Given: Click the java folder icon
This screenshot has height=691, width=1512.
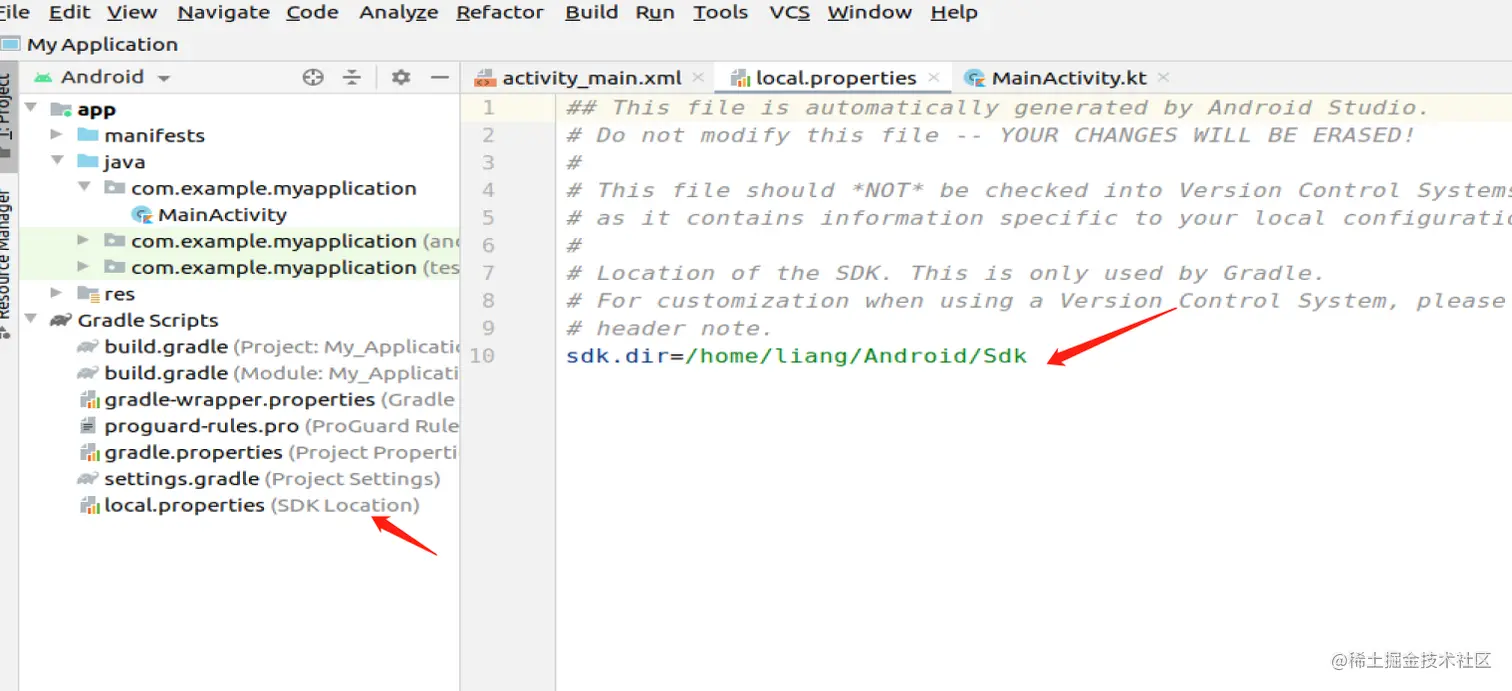Looking at the screenshot, I should pos(88,161).
